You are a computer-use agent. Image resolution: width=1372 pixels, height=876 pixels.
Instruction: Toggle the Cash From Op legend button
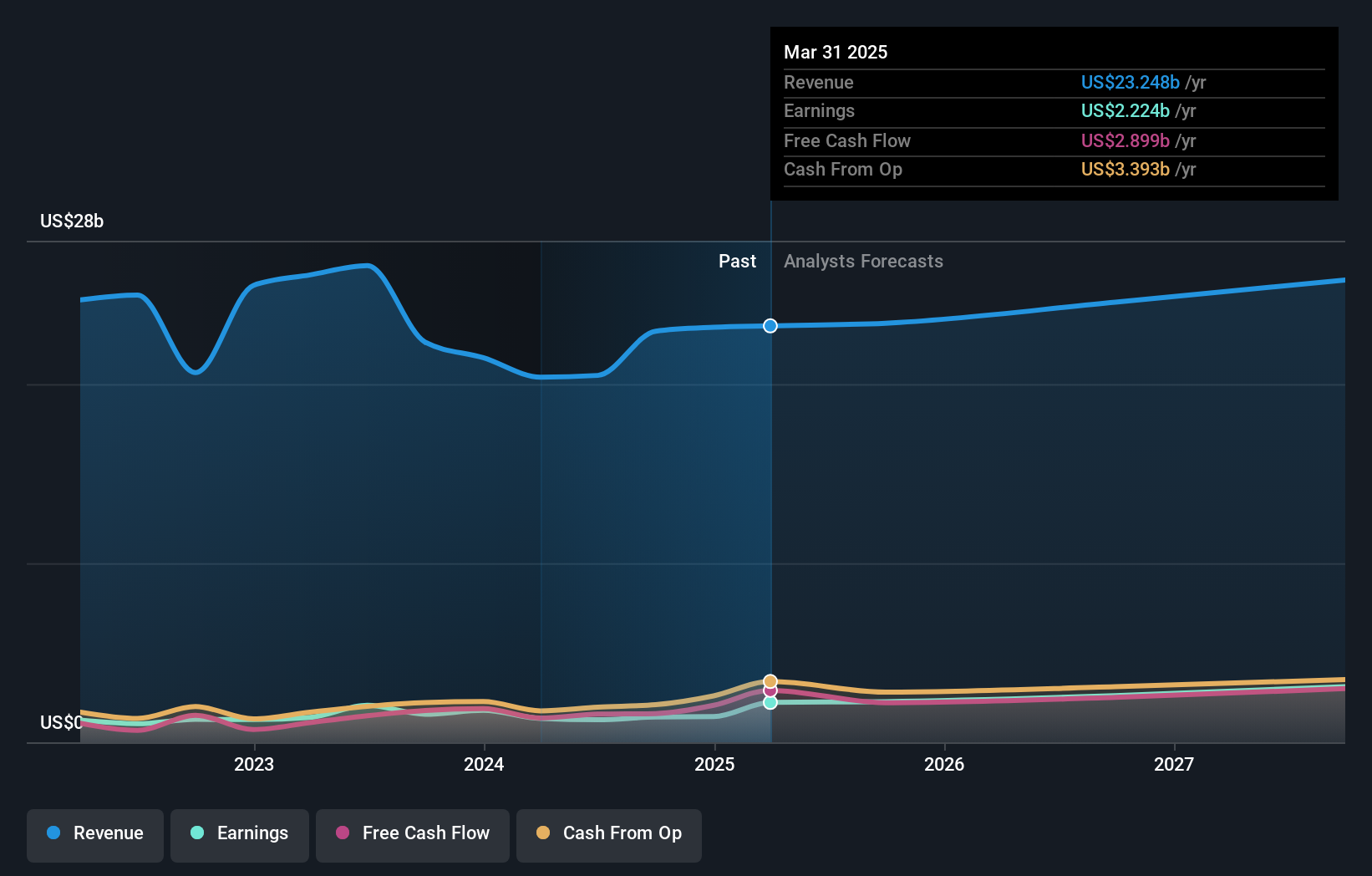coord(609,835)
